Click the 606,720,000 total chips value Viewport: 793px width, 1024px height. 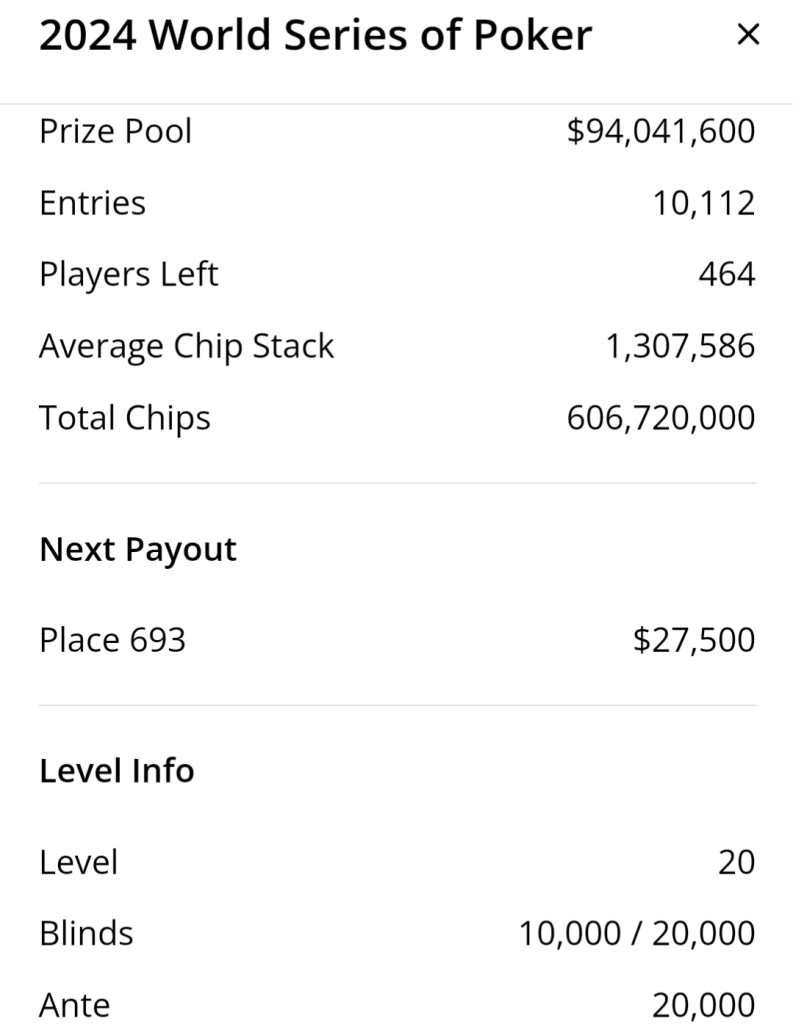[x=660, y=417]
